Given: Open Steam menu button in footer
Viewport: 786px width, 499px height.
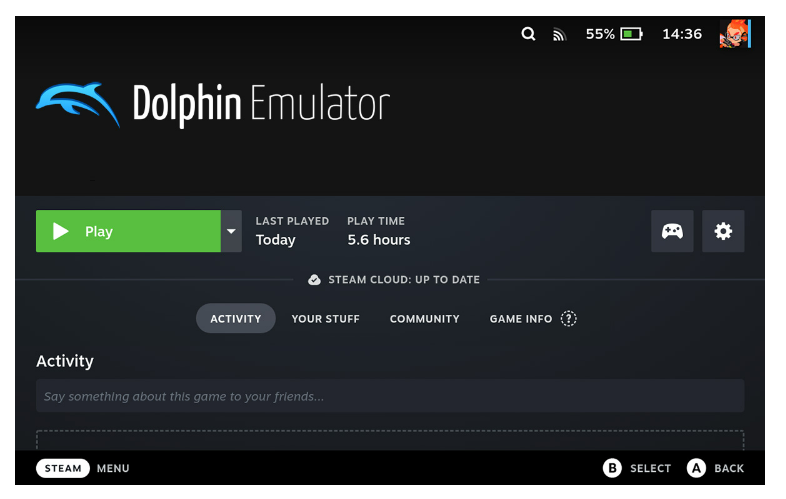Looking at the screenshot, I should point(63,468).
